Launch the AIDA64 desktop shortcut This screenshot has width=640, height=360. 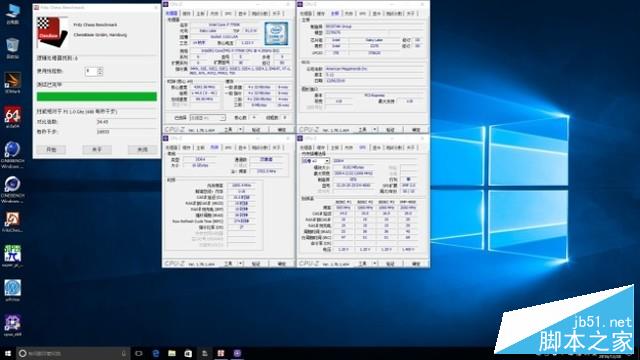pos(13,117)
